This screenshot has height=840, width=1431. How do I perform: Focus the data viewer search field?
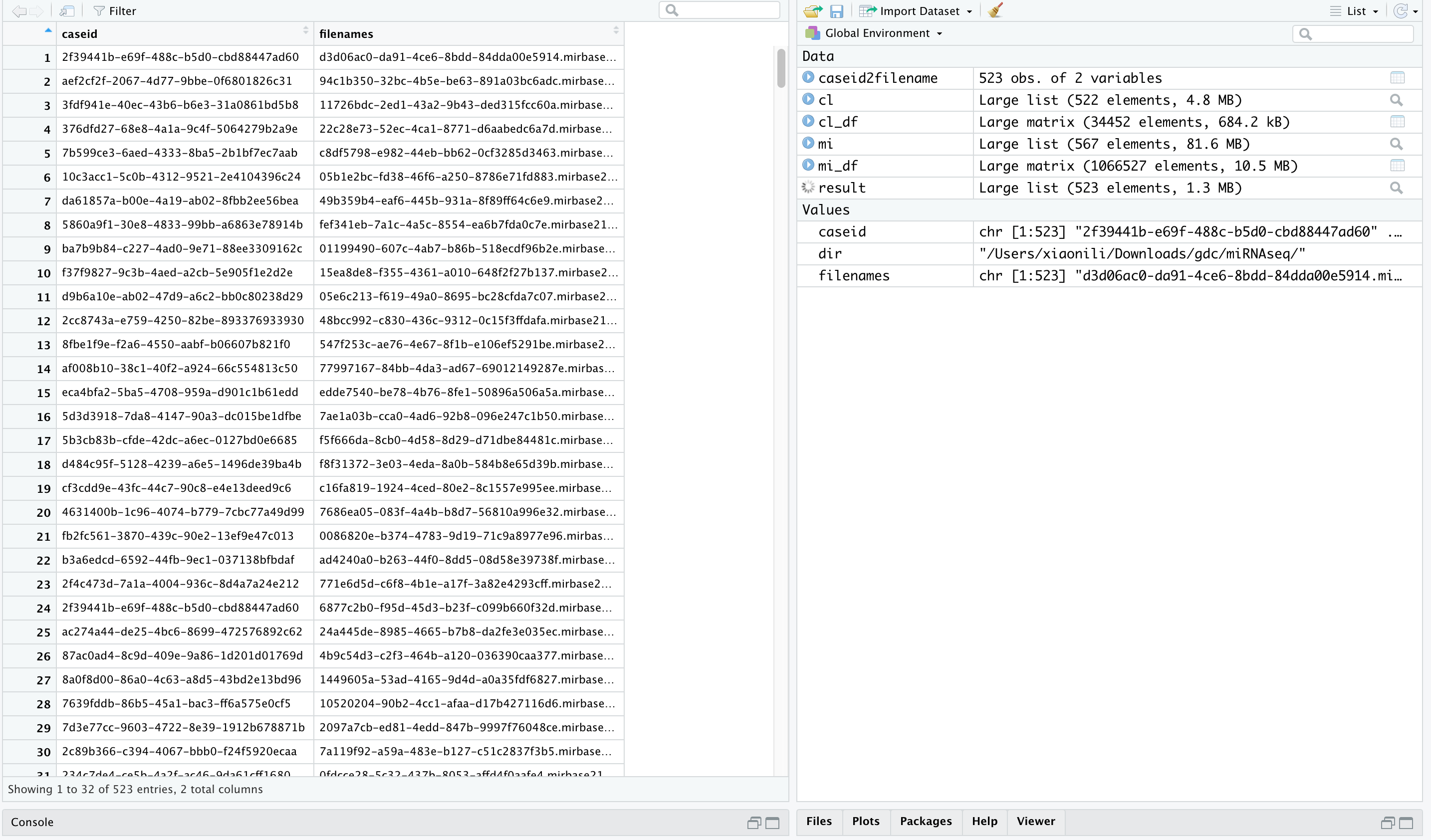coord(719,10)
